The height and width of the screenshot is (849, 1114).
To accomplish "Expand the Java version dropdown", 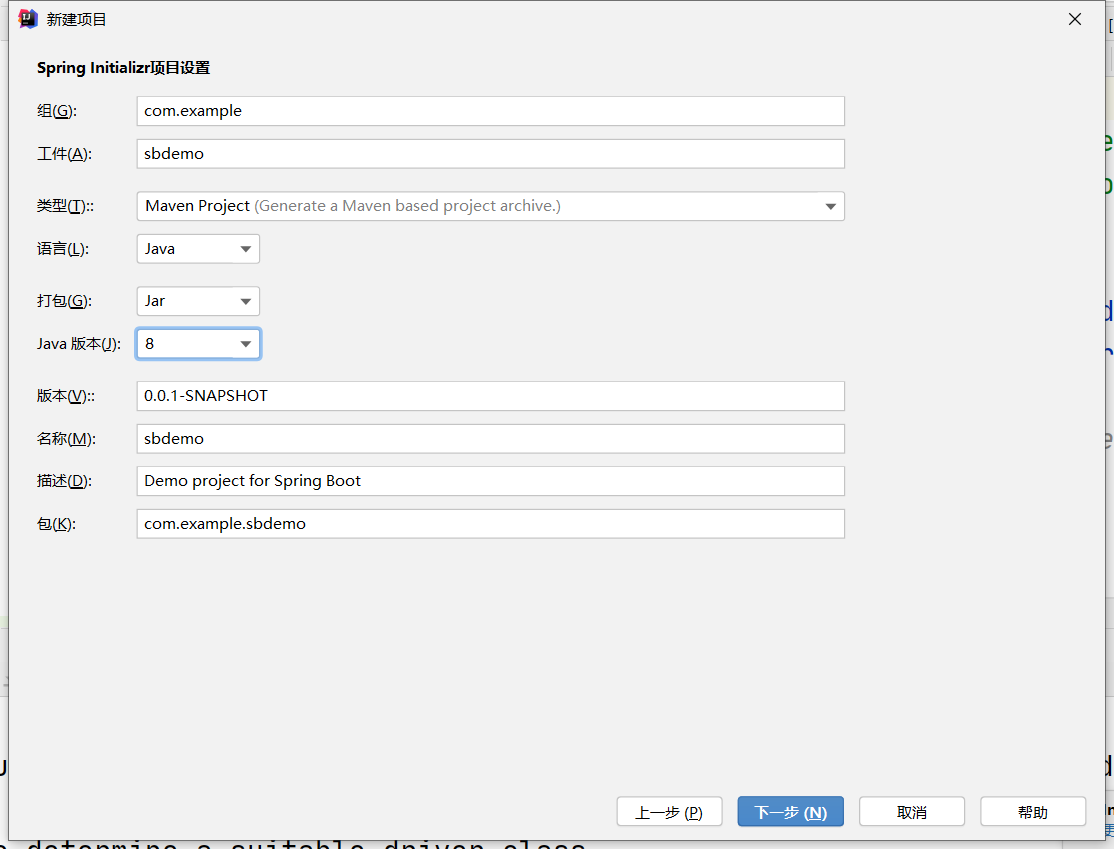I will (x=198, y=344).
